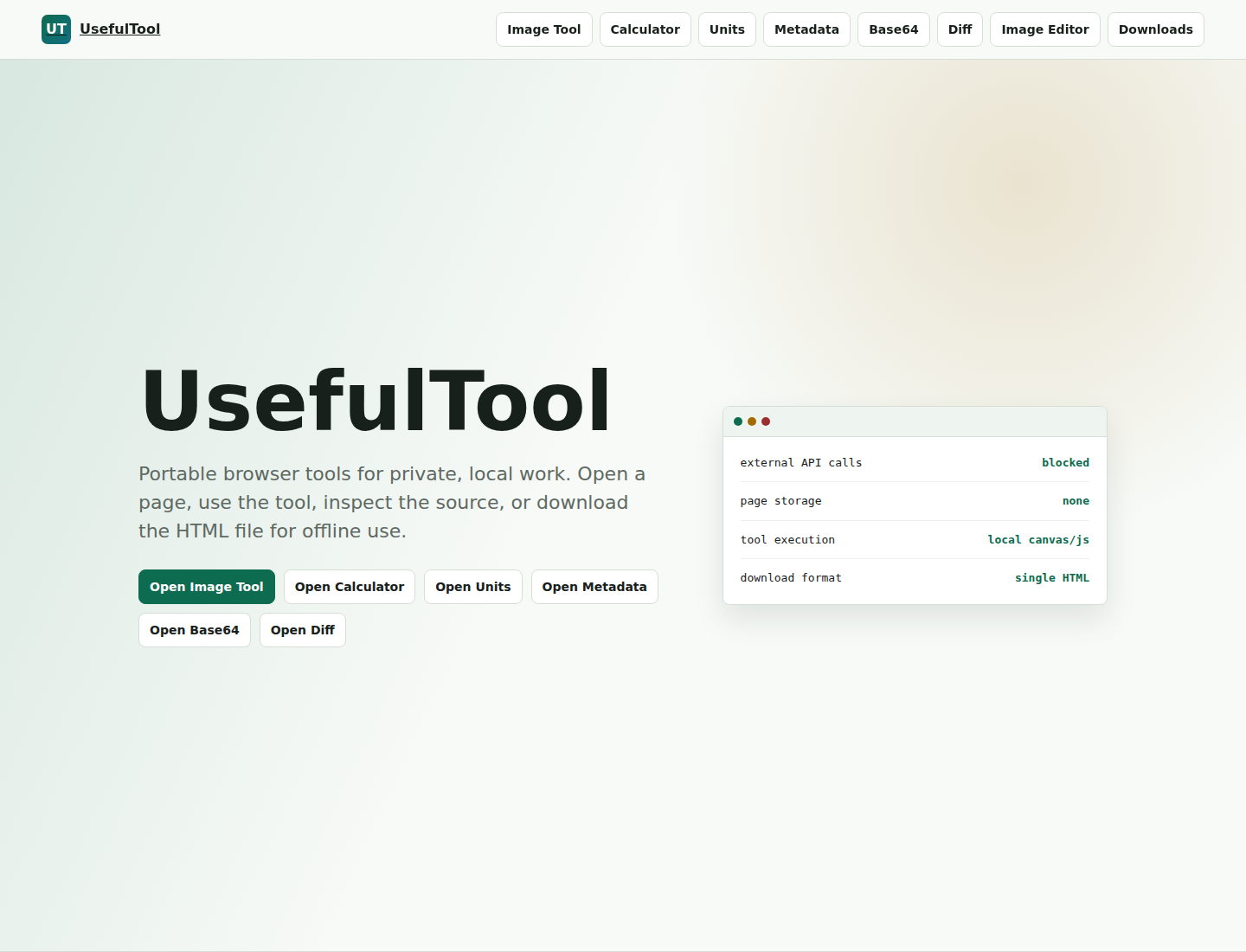Click the UT logo icon
This screenshot has width=1246, height=952.
pyautogui.click(x=56, y=29)
